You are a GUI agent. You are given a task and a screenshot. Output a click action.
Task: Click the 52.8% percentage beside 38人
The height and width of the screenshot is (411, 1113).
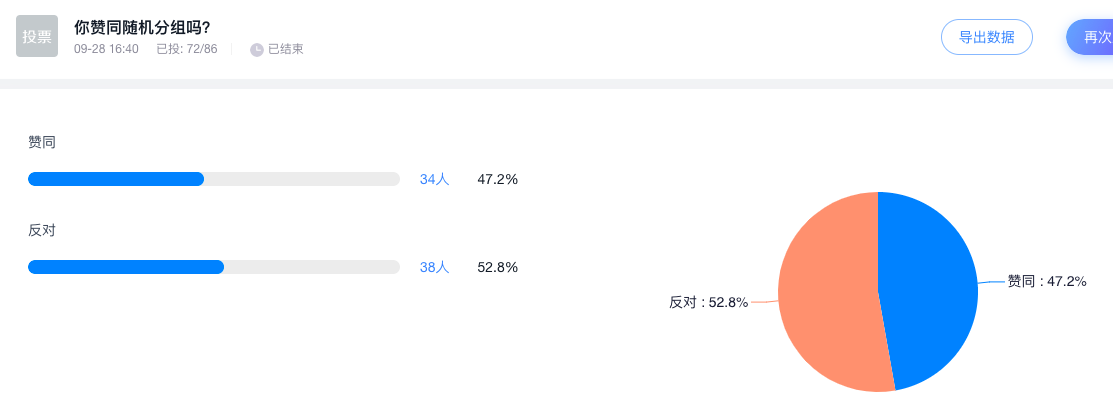[497, 267]
